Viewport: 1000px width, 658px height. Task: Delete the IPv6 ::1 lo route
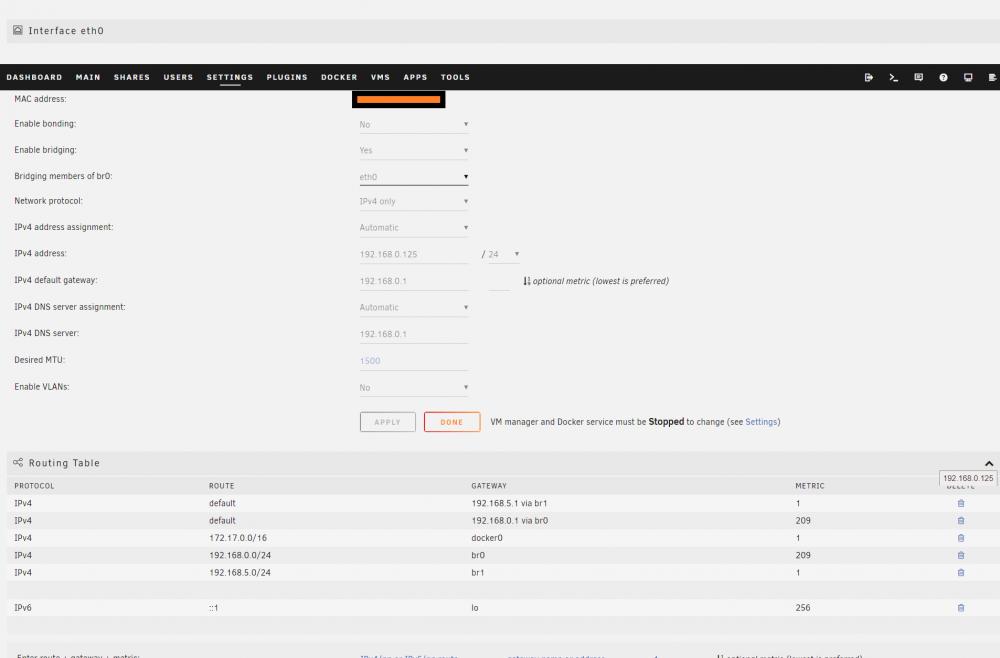tap(961, 608)
